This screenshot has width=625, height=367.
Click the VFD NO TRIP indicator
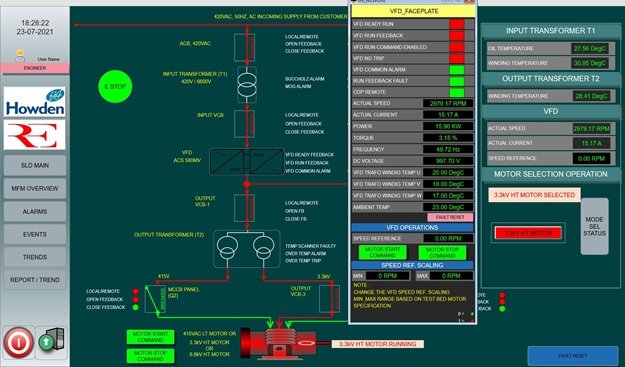tap(457, 58)
